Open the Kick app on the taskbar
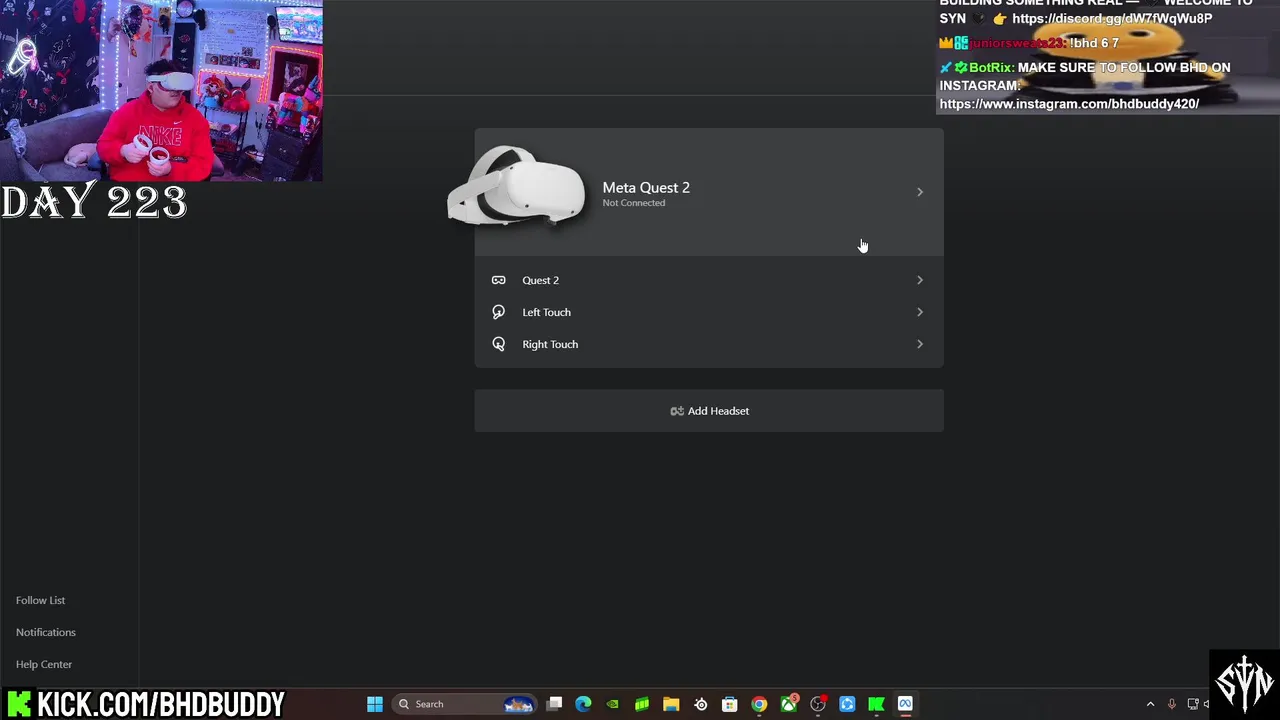Viewport: 1280px width, 720px height. click(876, 704)
